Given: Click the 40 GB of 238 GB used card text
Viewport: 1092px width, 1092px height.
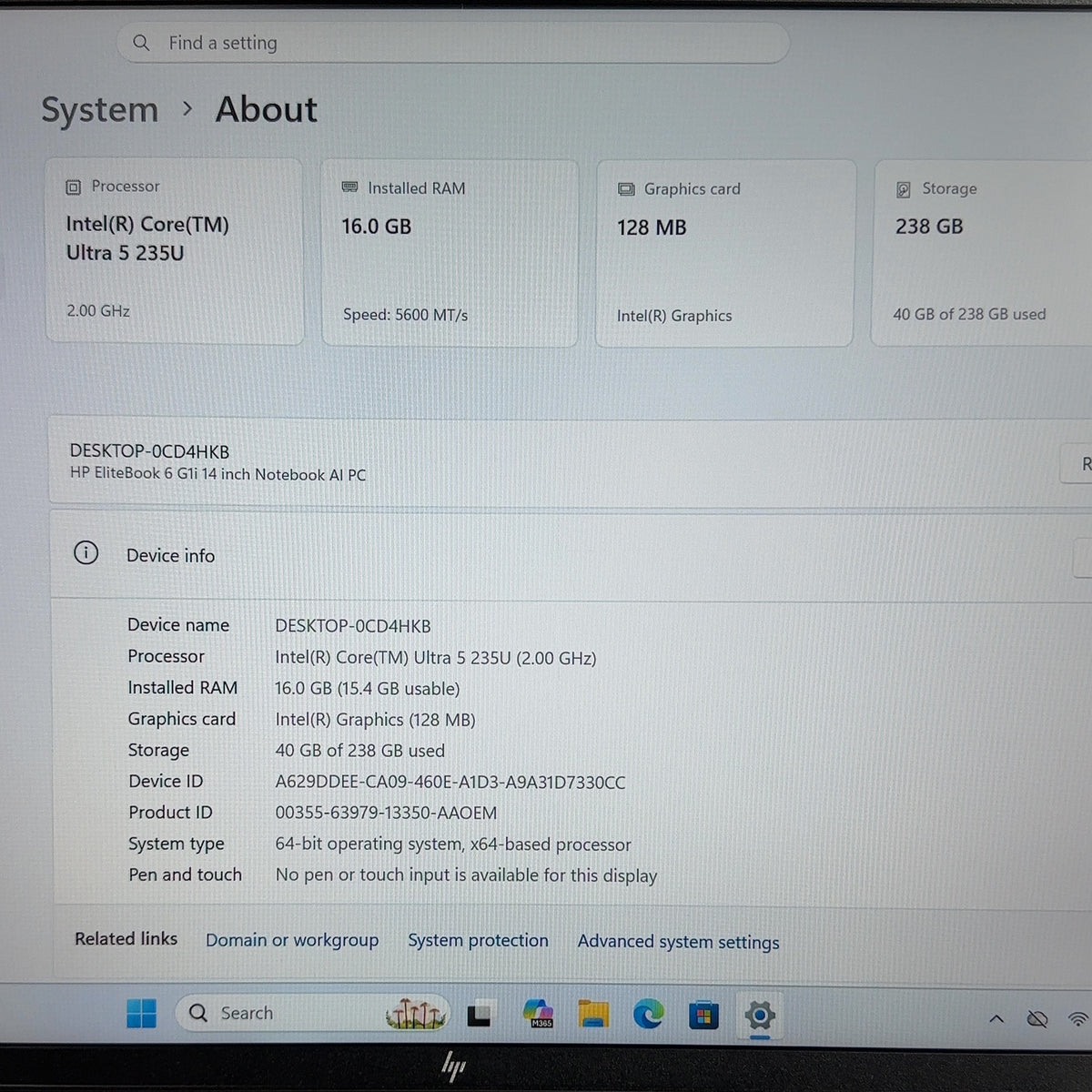Looking at the screenshot, I should click(969, 314).
